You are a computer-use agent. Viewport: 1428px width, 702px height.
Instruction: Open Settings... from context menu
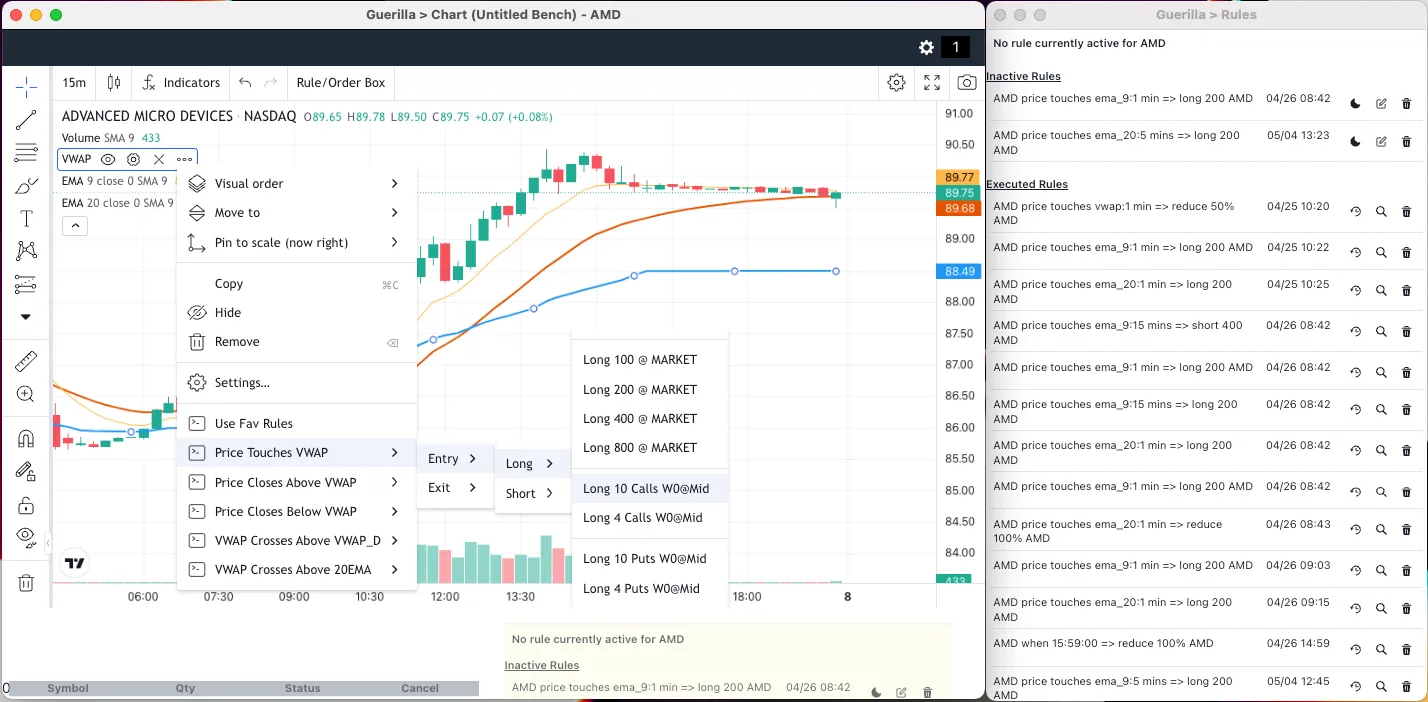[297, 383]
